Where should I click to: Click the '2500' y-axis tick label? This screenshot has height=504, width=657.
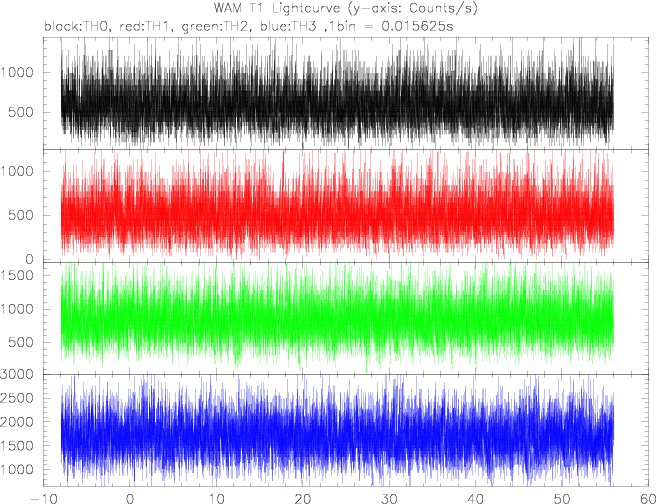point(16,398)
